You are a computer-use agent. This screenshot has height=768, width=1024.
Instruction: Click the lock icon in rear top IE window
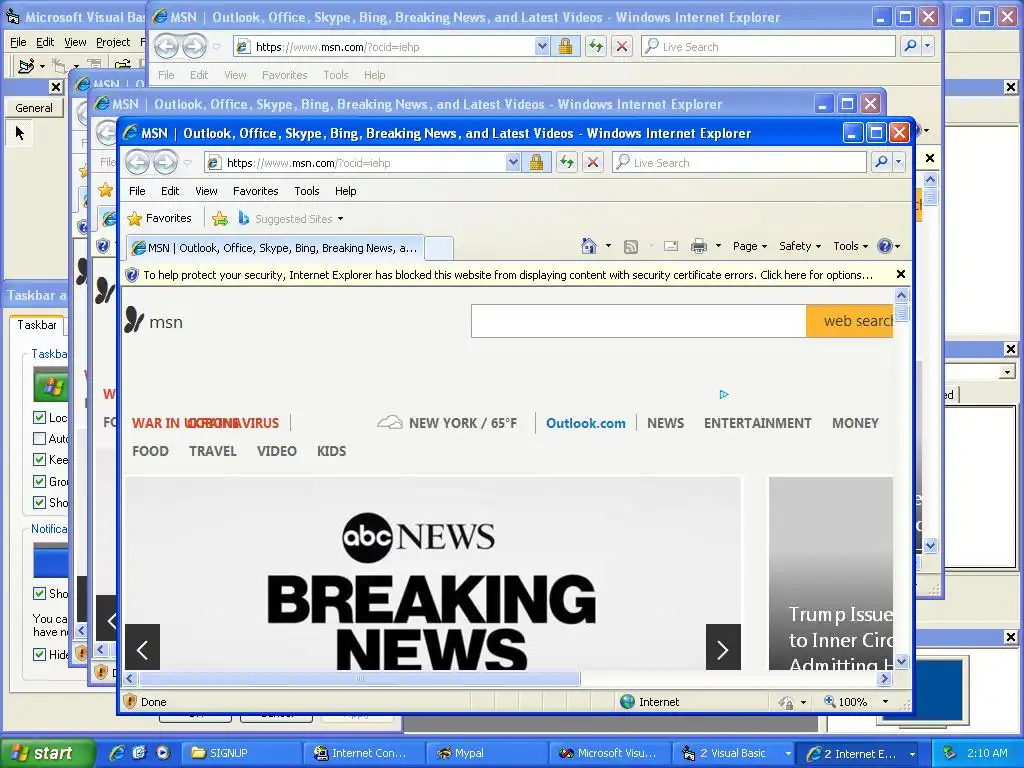coord(565,46)
